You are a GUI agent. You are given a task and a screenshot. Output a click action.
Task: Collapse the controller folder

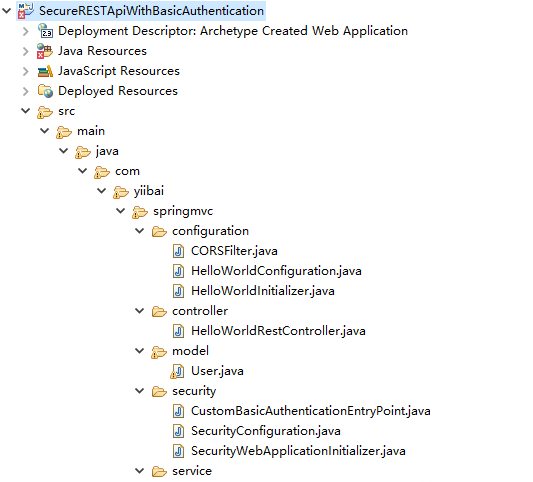140,311
